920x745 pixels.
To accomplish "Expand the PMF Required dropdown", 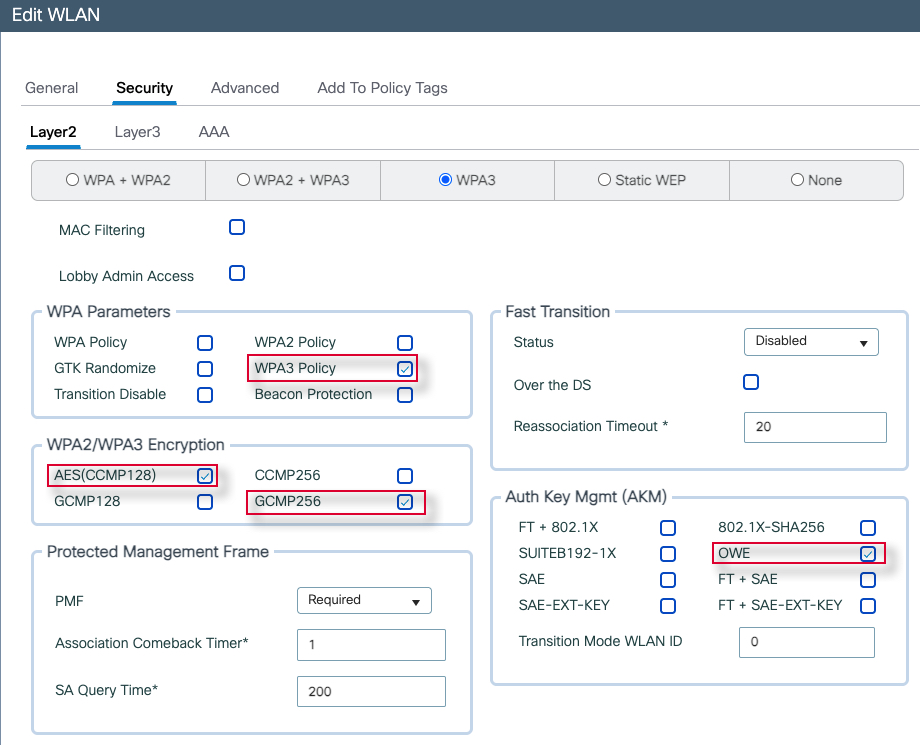I will tap(364, 600).
